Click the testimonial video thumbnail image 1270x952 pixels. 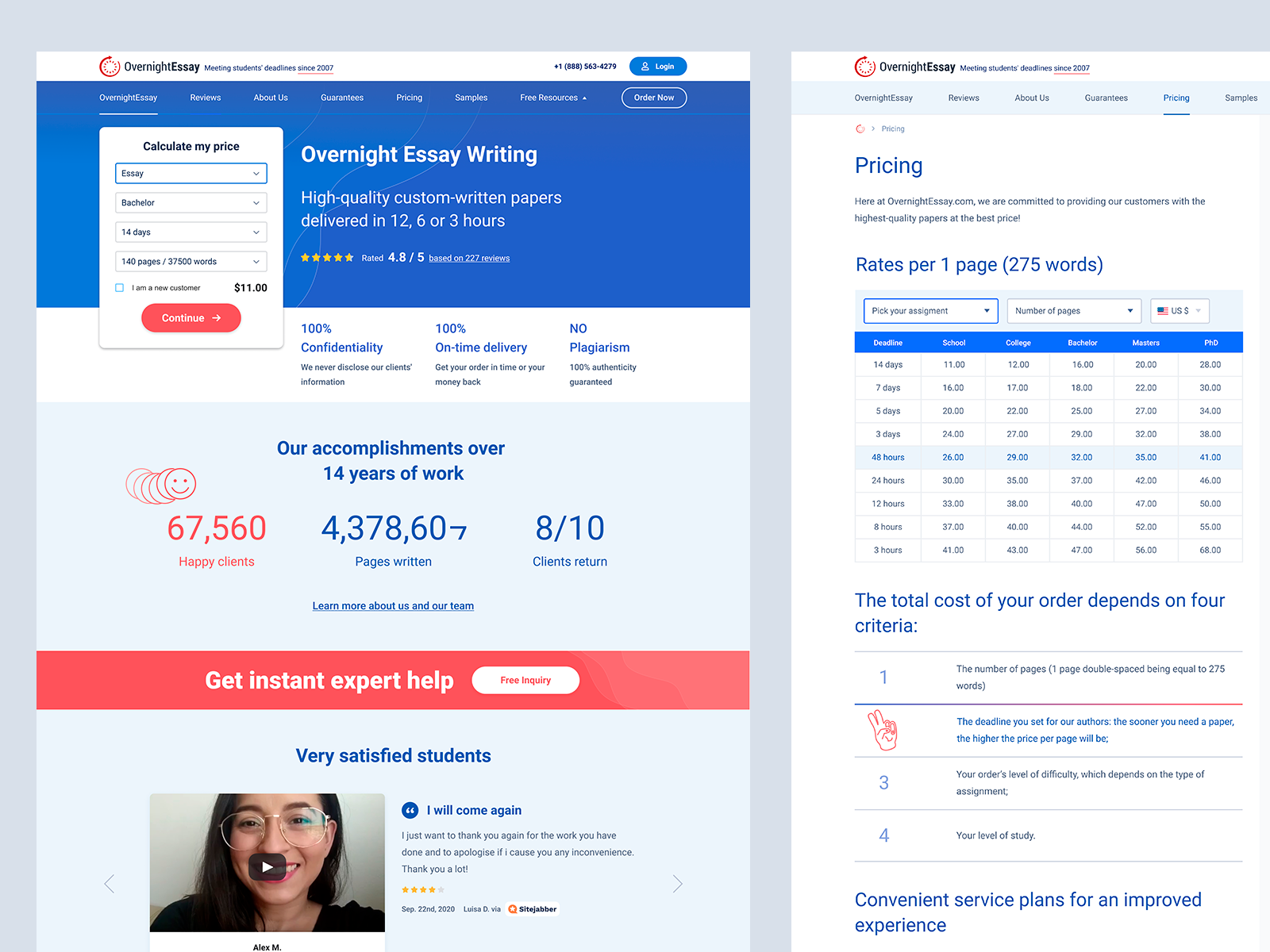(267, 863)
